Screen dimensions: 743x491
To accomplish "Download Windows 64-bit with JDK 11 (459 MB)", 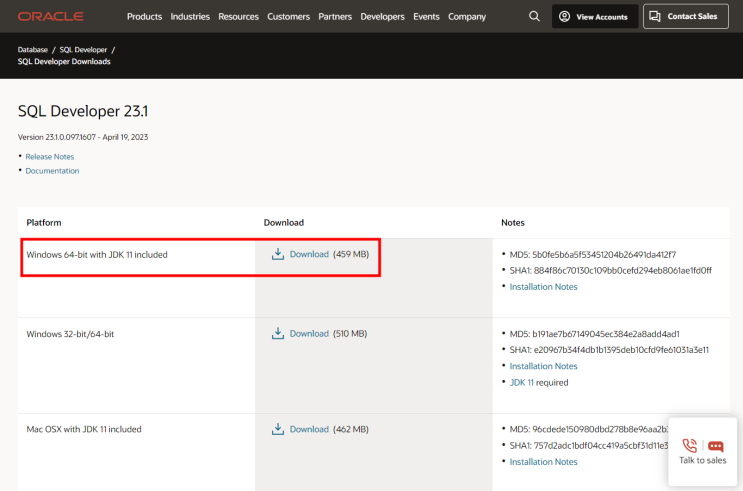I will click(x=309, y=254).
